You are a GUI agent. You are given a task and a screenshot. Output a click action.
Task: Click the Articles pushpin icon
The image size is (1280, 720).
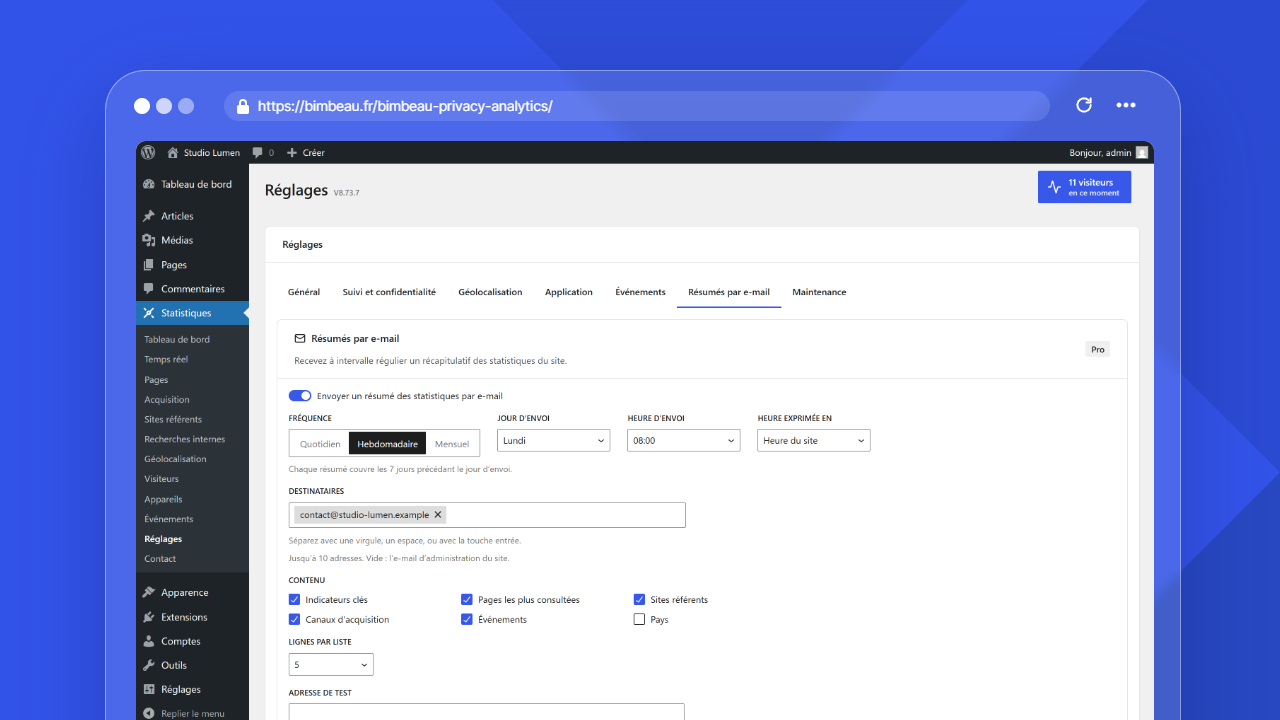(149, 216)
